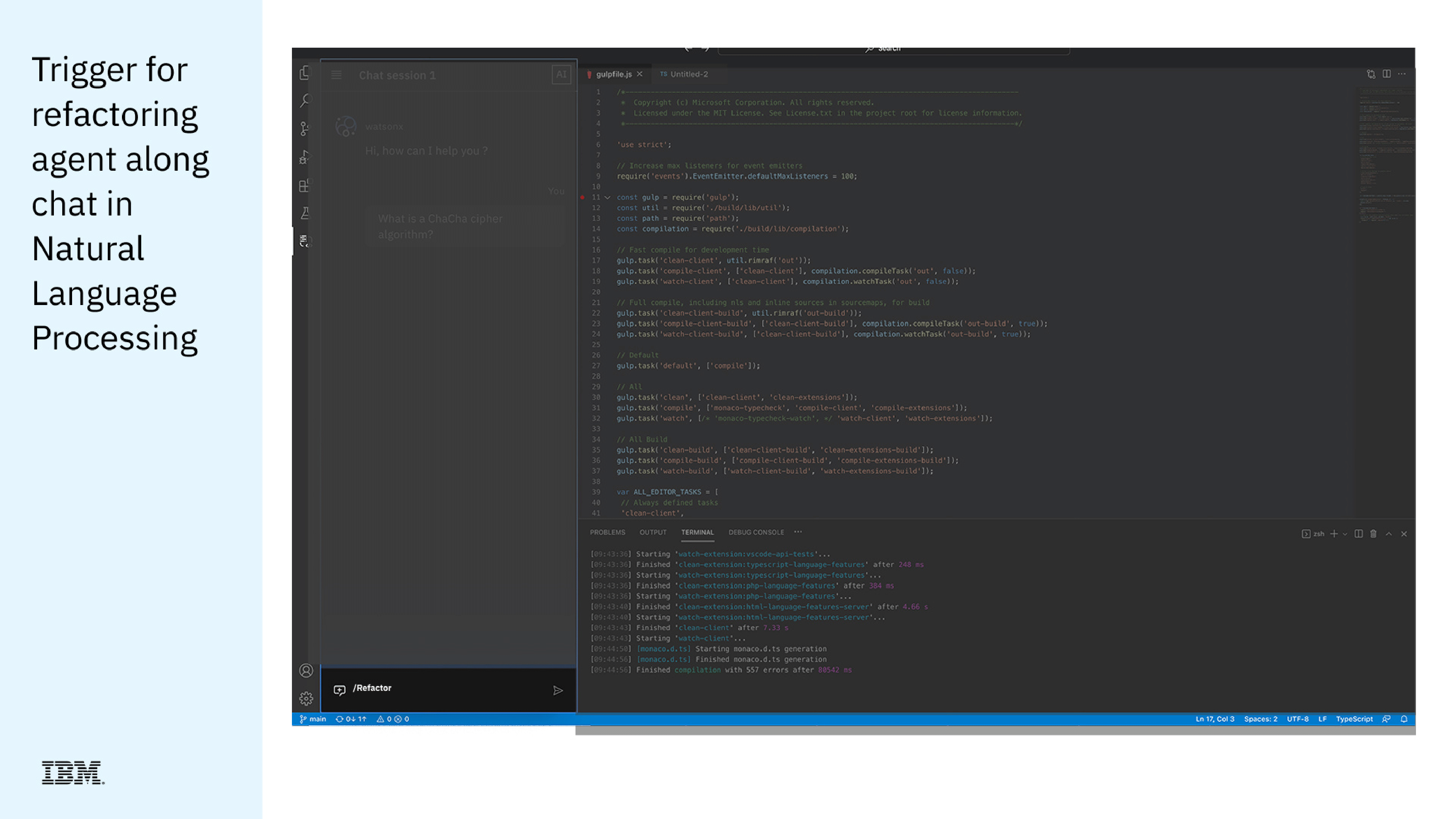Screen dimensions: 1456x819
Task: Create new terminal with plus button
Action: click(x=1334, y=534)
